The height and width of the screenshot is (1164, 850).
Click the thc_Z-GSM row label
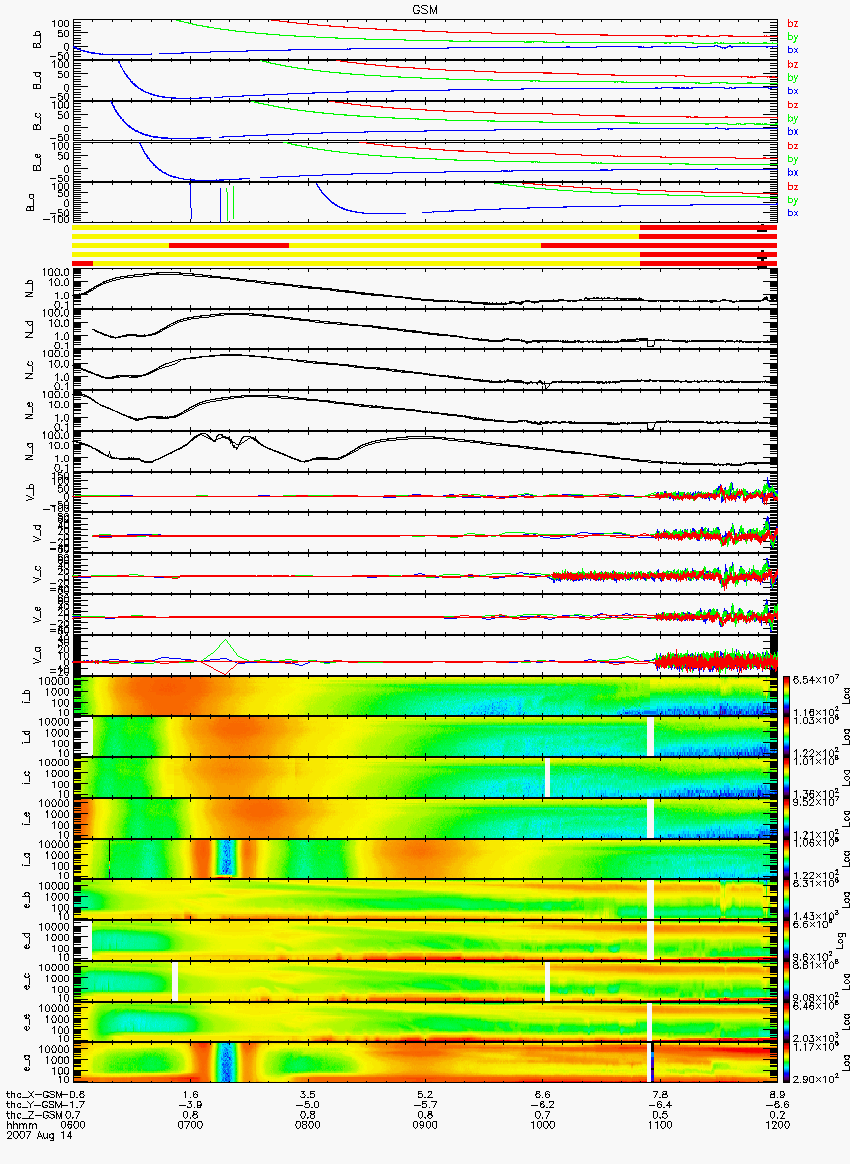click(35, 1115)
